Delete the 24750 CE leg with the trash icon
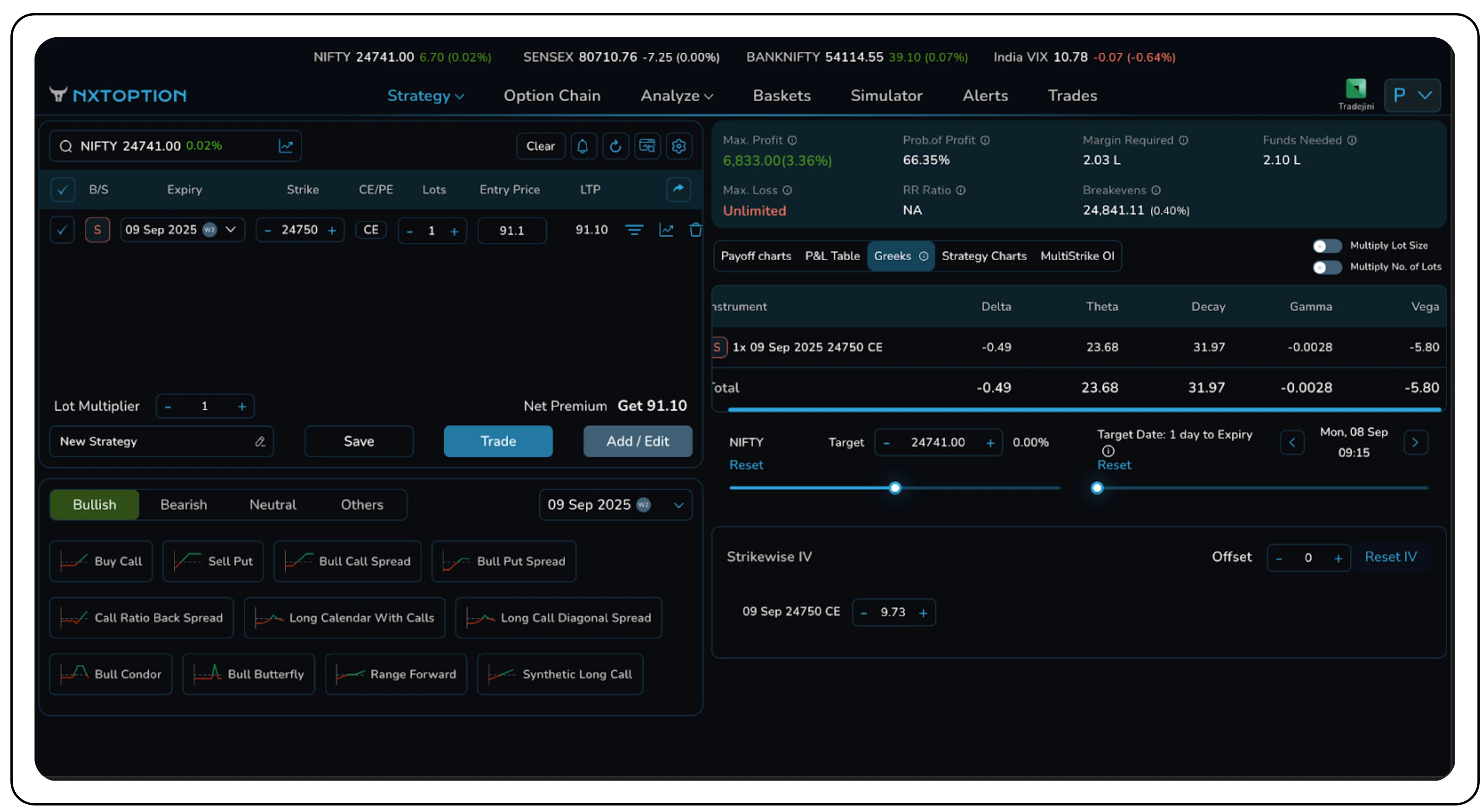Image resolution: width=1484 pixels, height=812 pixels. (695, 230)
